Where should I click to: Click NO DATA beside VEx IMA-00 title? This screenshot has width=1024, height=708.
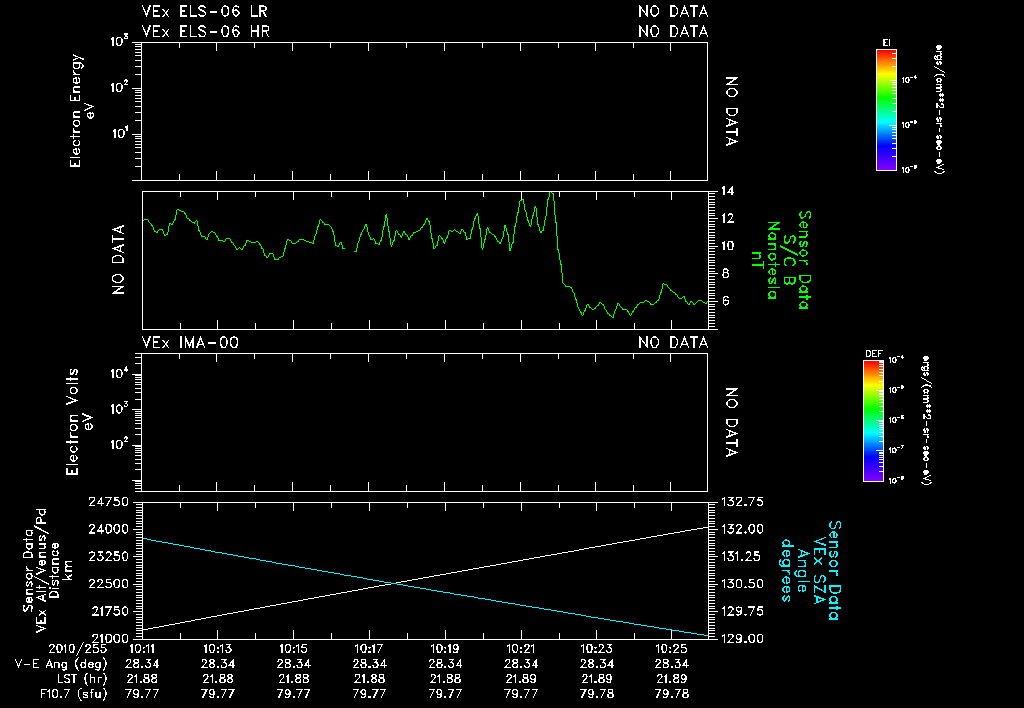pyautogui.click(x=673, y=342)
